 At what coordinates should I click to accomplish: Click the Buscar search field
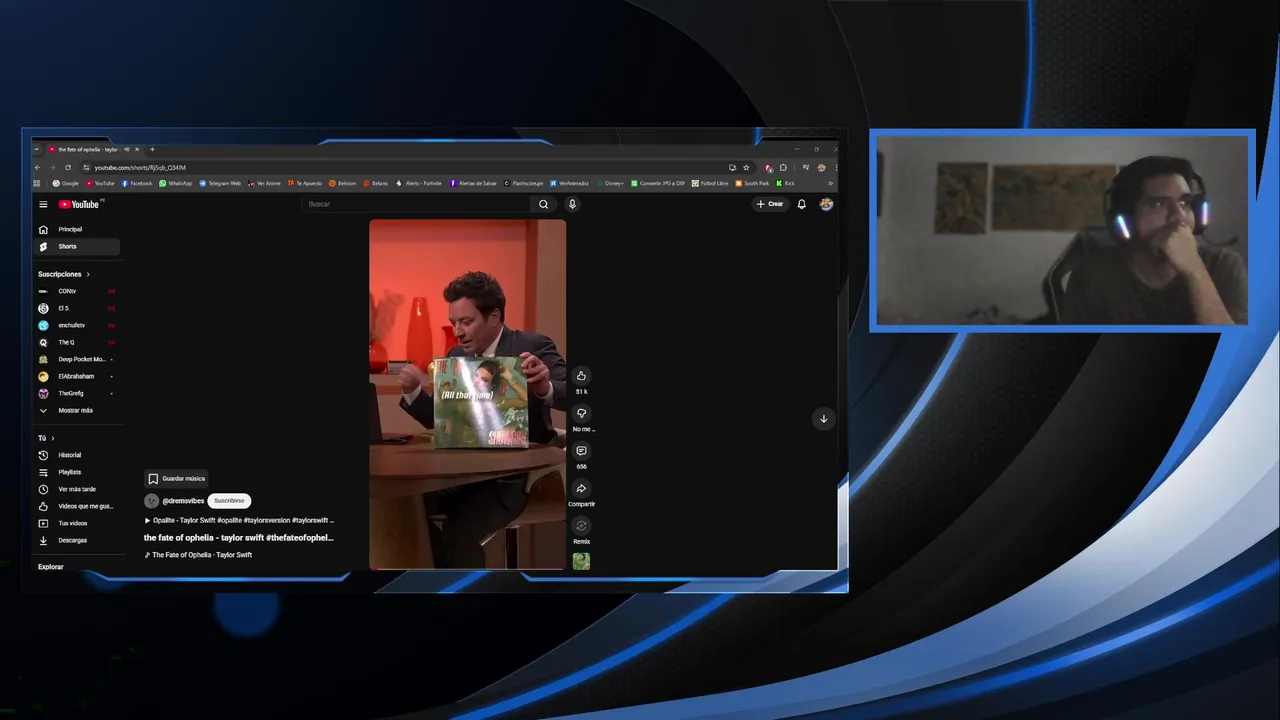click(x=417, y=204)
